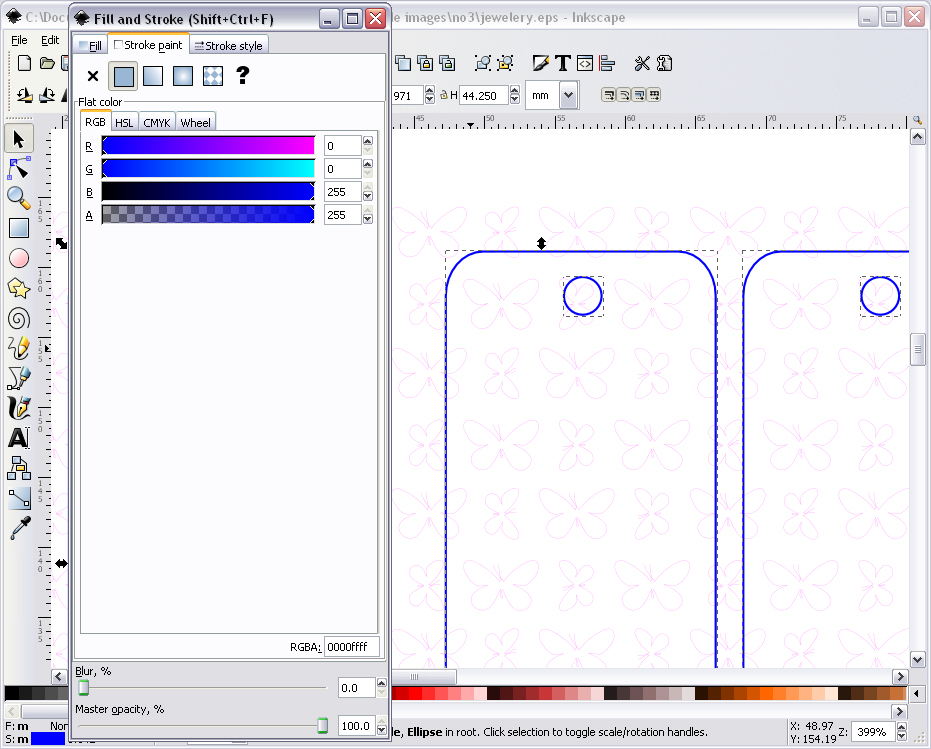Increase the R channel value

[368, 141]
